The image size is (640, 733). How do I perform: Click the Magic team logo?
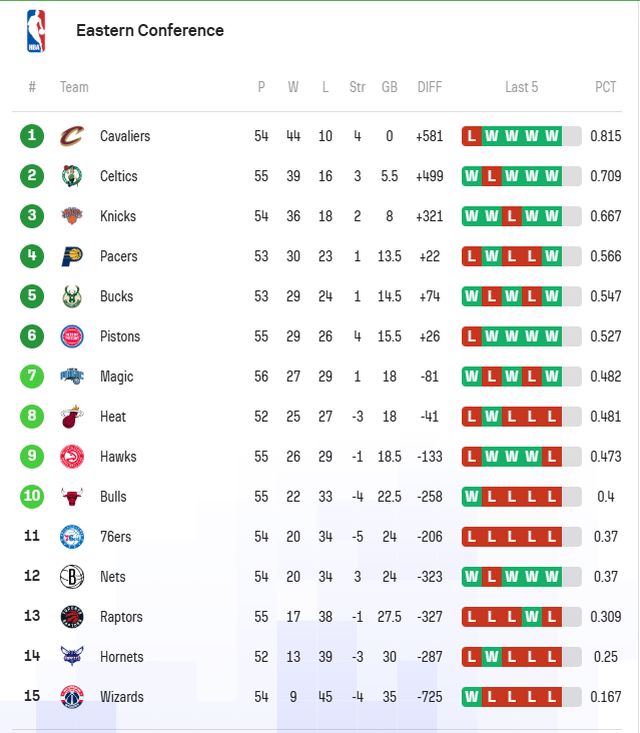point(72,376)
